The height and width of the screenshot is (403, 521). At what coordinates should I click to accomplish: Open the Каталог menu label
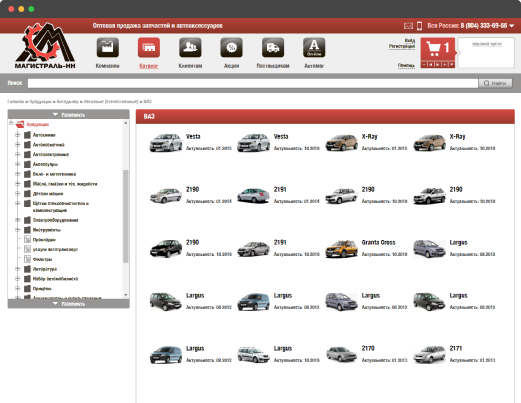pyautogui.click(x=149, y=66)
